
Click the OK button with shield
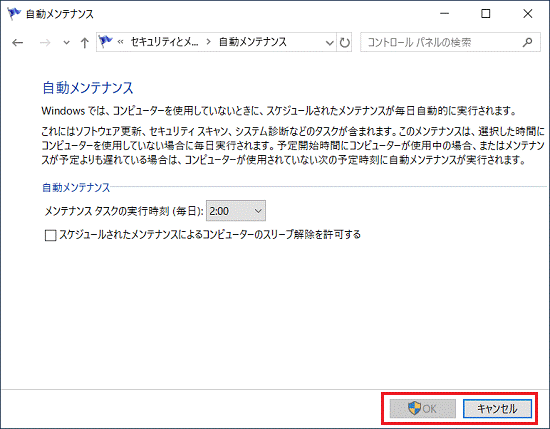pos(423,408)
